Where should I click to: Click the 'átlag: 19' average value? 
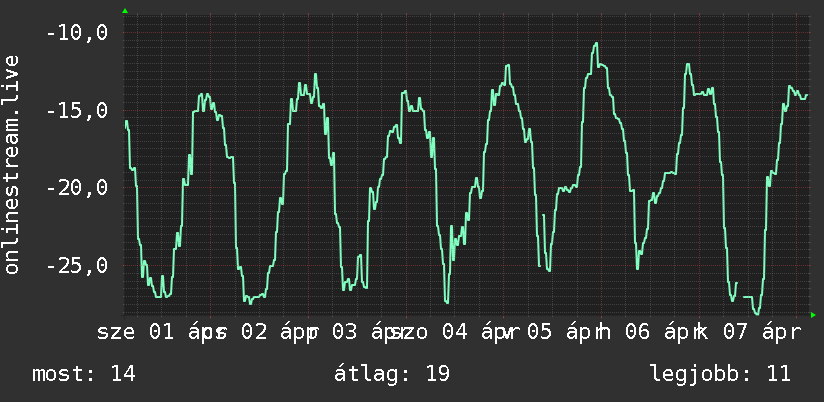(392, 374)
